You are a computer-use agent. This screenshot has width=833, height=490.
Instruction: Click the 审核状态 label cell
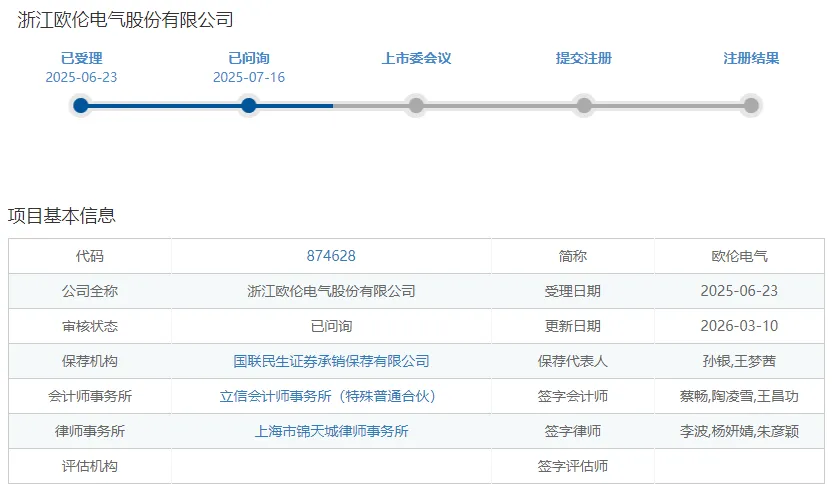[90, 326]
